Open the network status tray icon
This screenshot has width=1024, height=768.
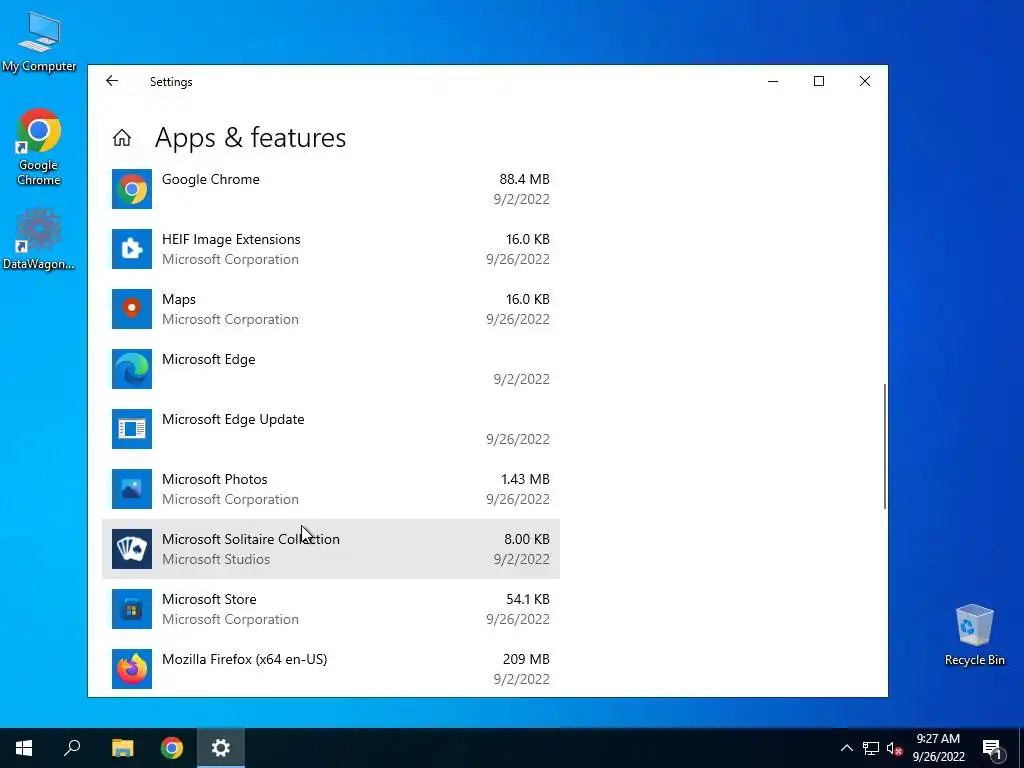point(871,748)
